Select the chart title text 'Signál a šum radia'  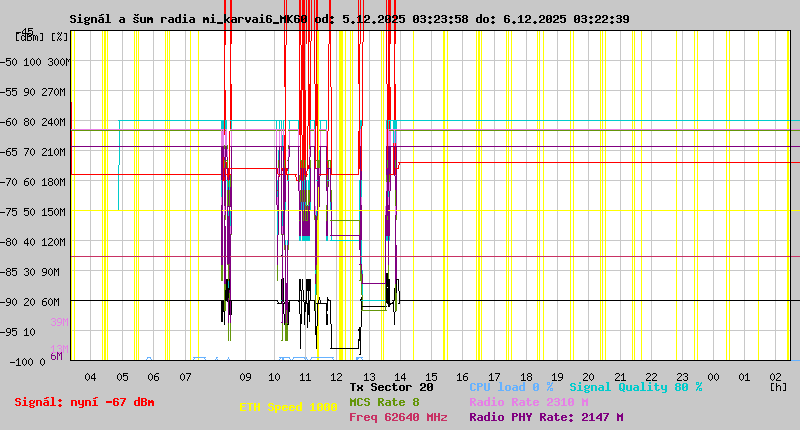(133, 19)
